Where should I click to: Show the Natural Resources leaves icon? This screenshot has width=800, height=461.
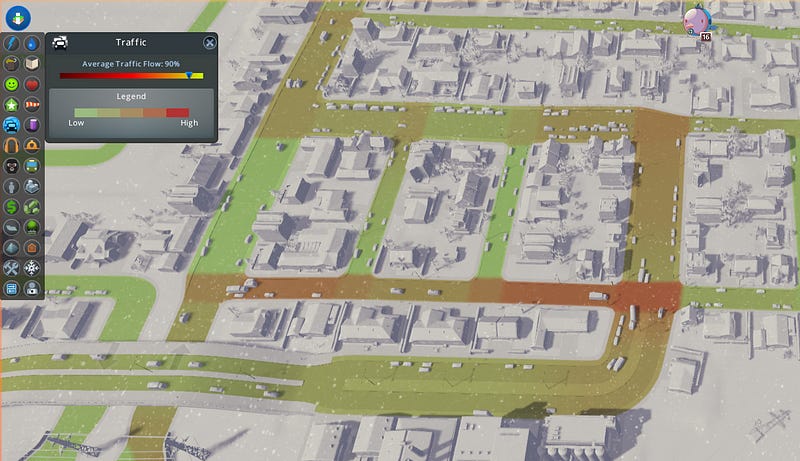point(32,207)
